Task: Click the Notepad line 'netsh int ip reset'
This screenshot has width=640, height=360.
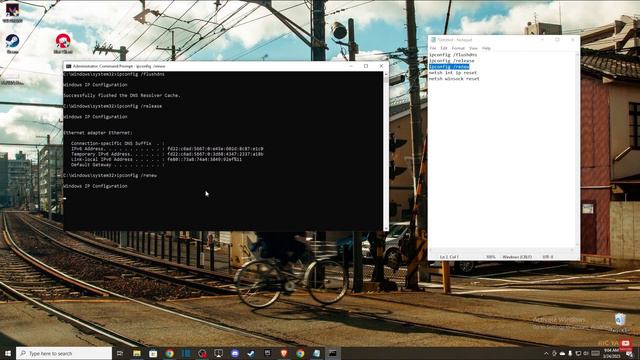Action: click(453, 73)
